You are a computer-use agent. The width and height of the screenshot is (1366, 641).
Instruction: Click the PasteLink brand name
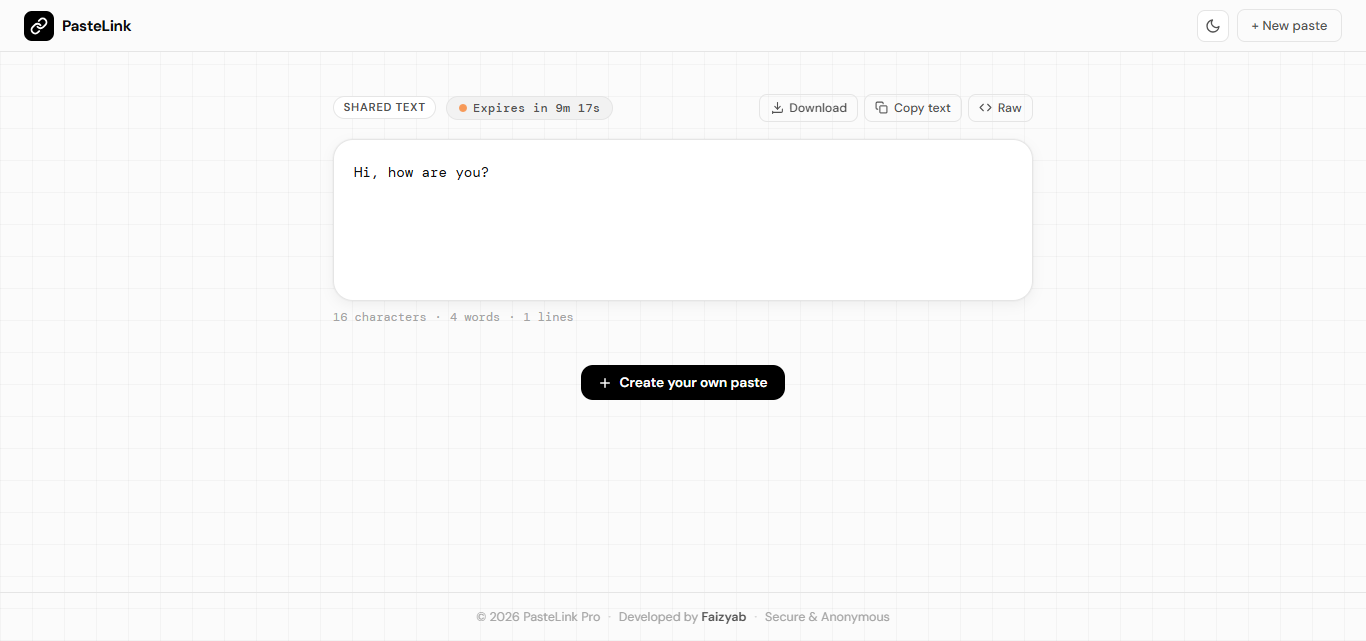pyautogui.click(x=97, y=26)
